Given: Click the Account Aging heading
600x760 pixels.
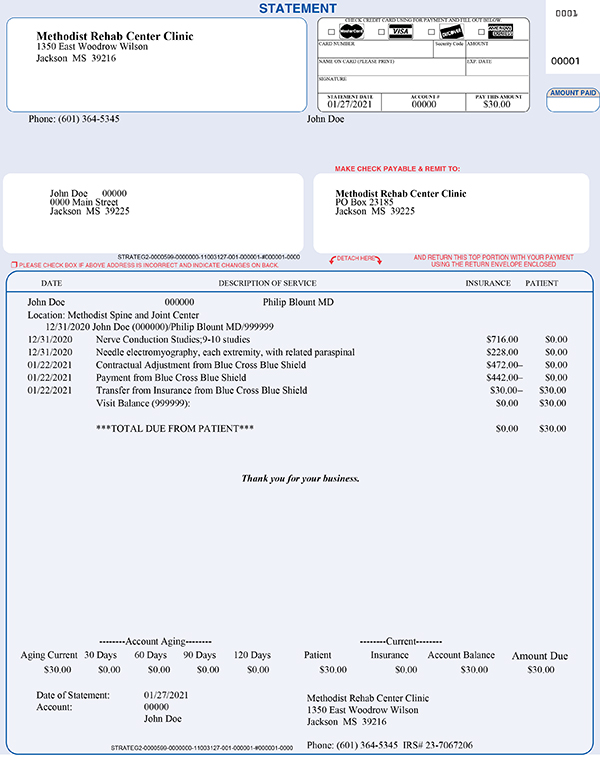Looking at the screenshot, I should click(x=155, y=642).
